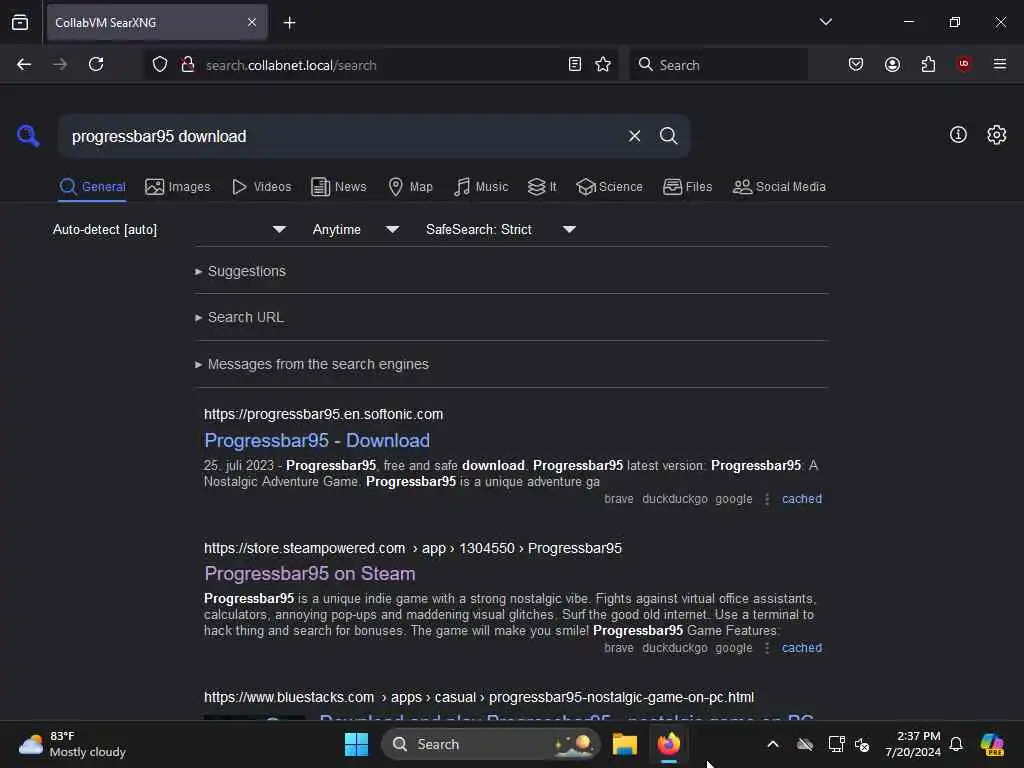List all tabs dropdown arrow

[825, 22]
